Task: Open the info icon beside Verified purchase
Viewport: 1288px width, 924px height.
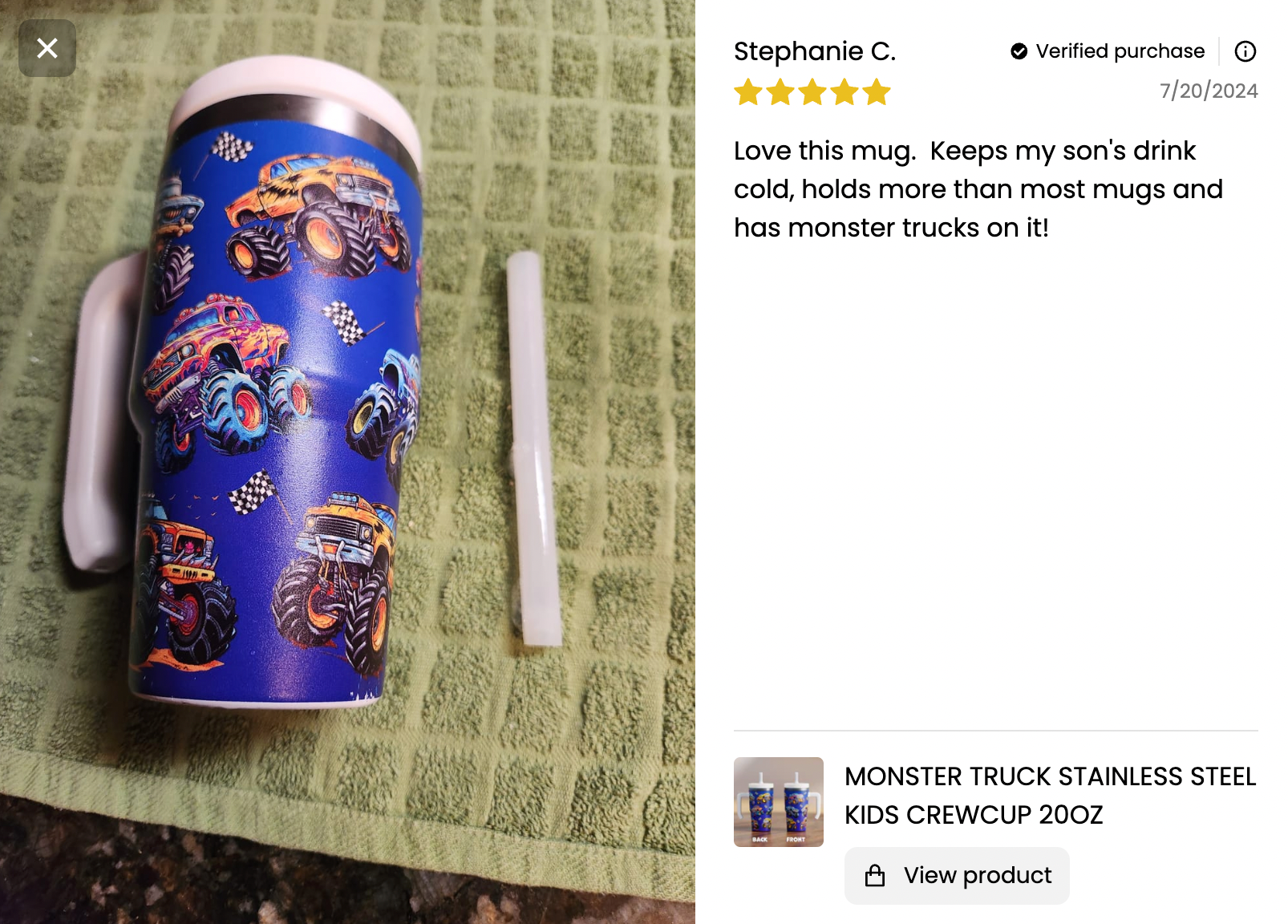Action: coord(1245,51)
